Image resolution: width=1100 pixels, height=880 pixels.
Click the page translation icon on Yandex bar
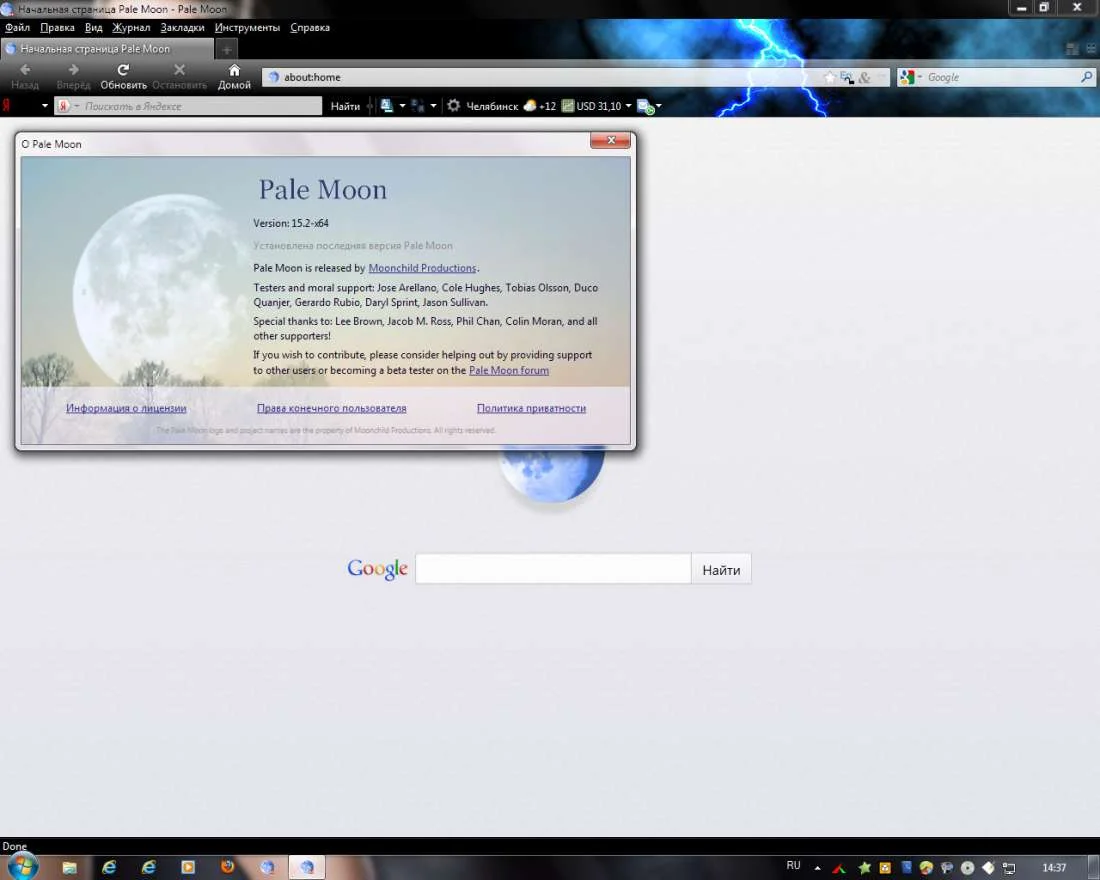[x=387, y=106]
